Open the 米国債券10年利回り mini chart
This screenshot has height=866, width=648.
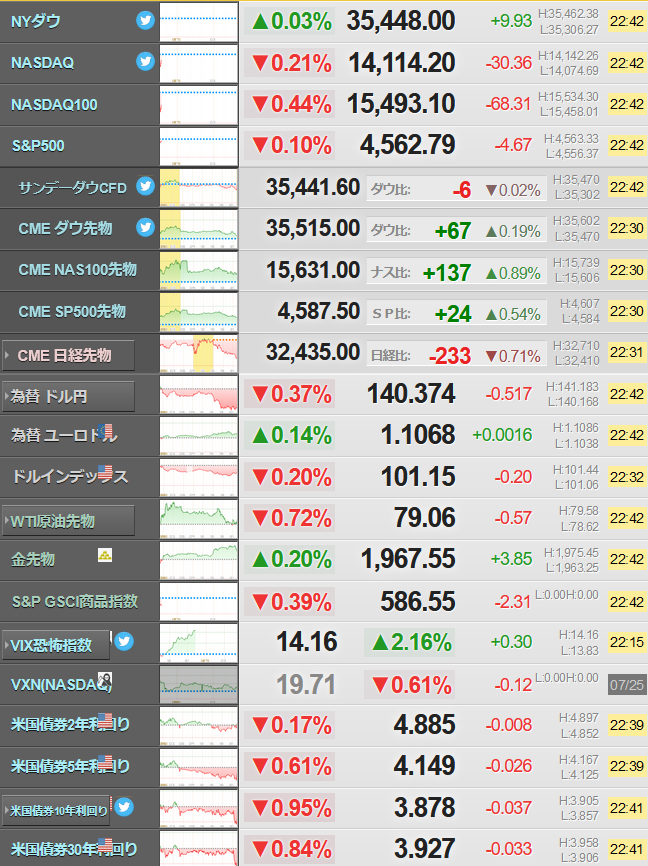coord(199,809)
